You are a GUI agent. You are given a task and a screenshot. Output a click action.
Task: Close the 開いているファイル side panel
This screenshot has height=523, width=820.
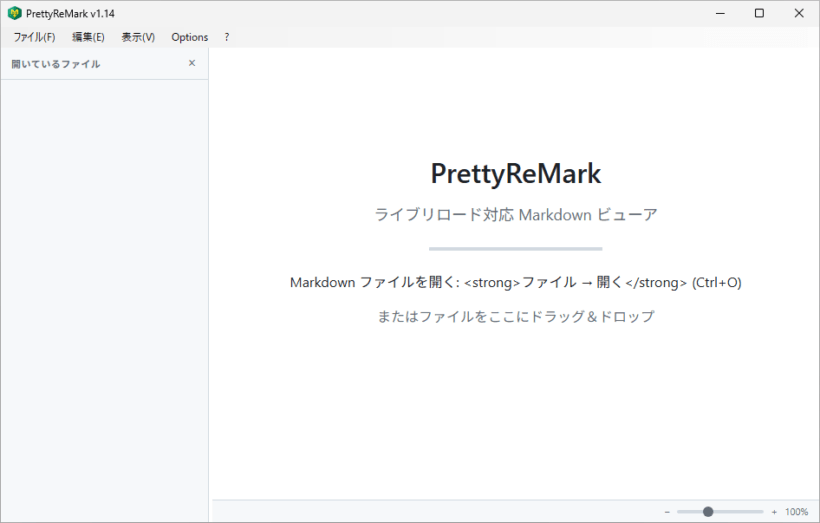[192, 63]
